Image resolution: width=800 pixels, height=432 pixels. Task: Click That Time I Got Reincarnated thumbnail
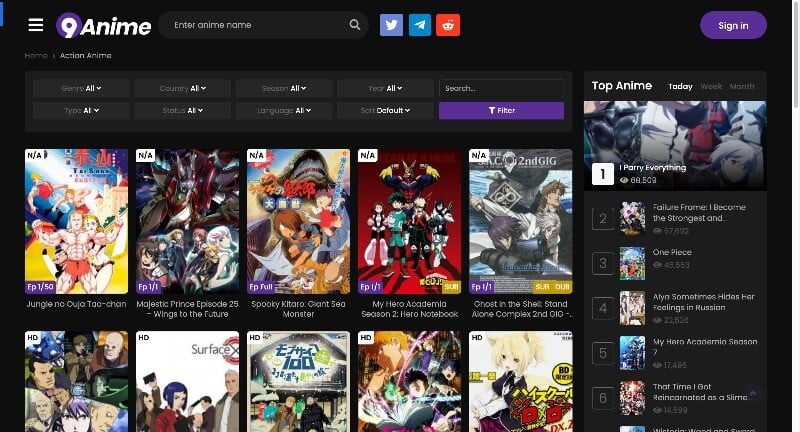click(x=632, y=398)
